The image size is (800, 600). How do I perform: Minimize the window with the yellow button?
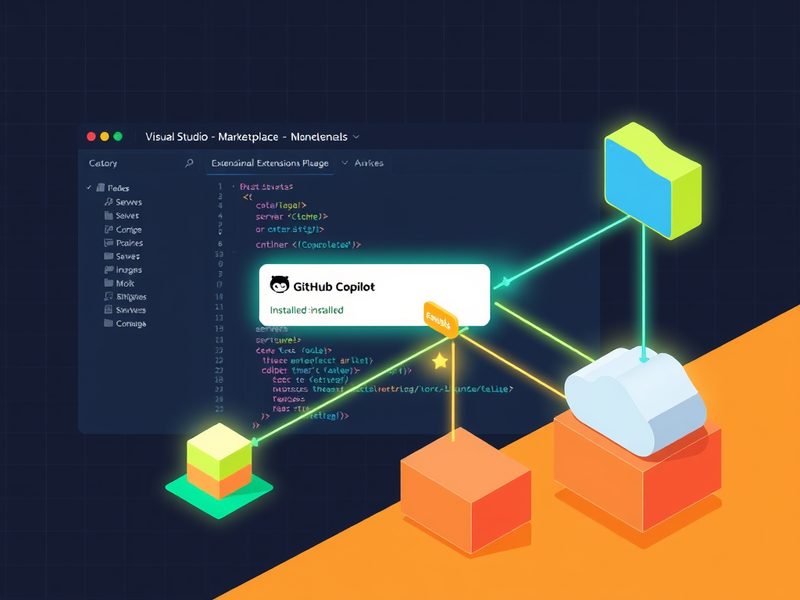click(105, 136)
